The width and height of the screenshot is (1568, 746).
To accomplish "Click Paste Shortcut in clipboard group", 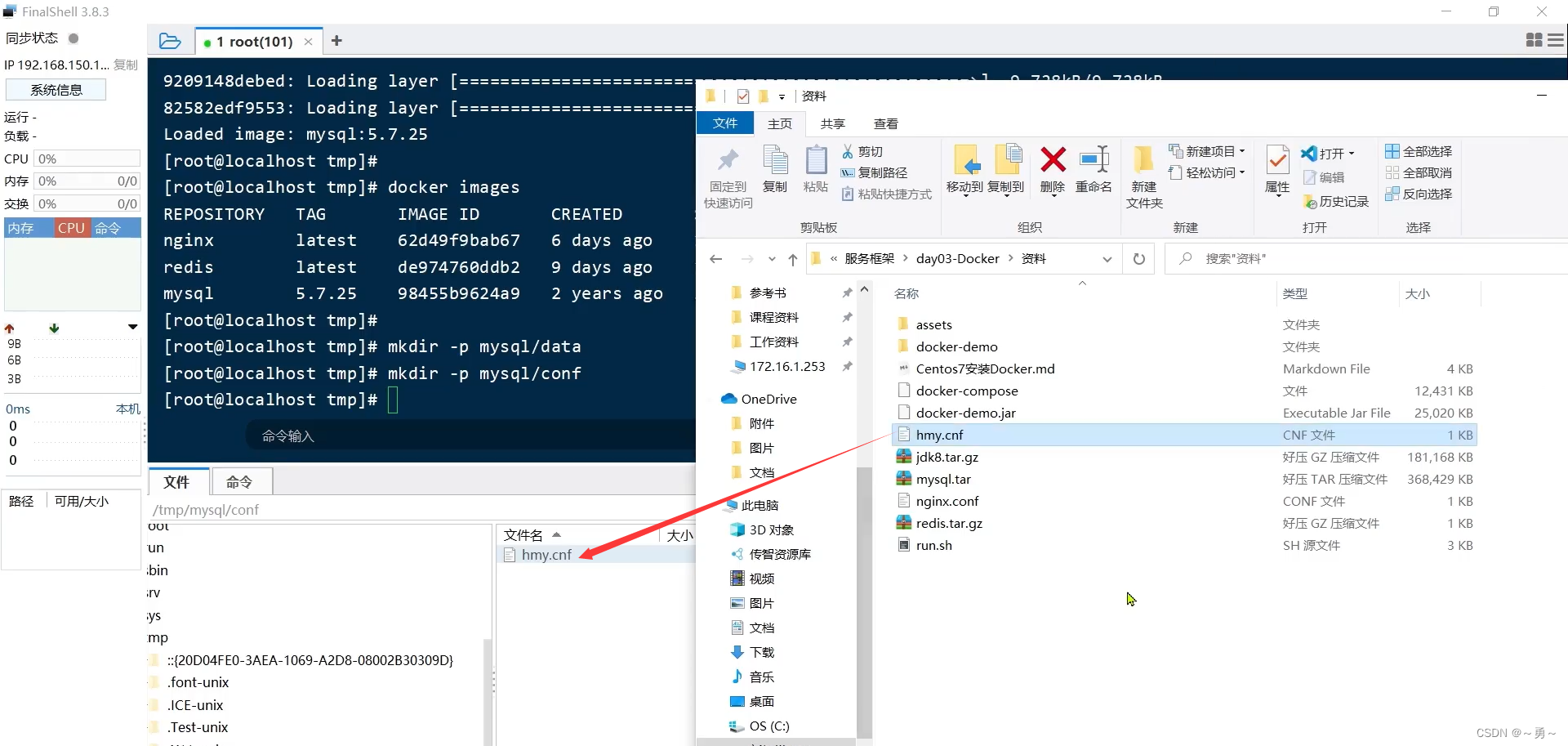I will (x=886, y=194).
